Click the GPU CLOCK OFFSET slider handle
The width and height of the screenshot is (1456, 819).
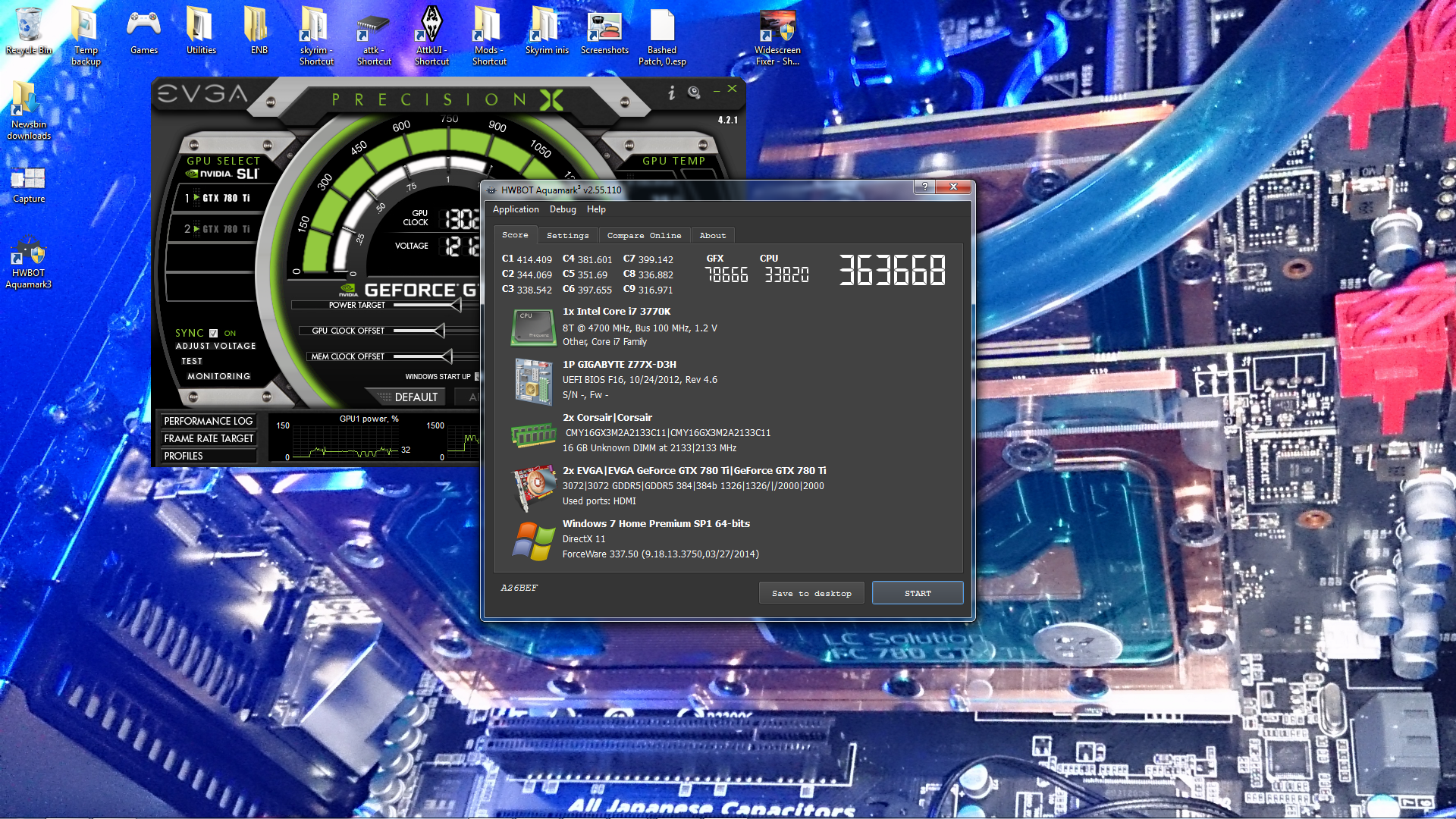(x=439, y=331)
